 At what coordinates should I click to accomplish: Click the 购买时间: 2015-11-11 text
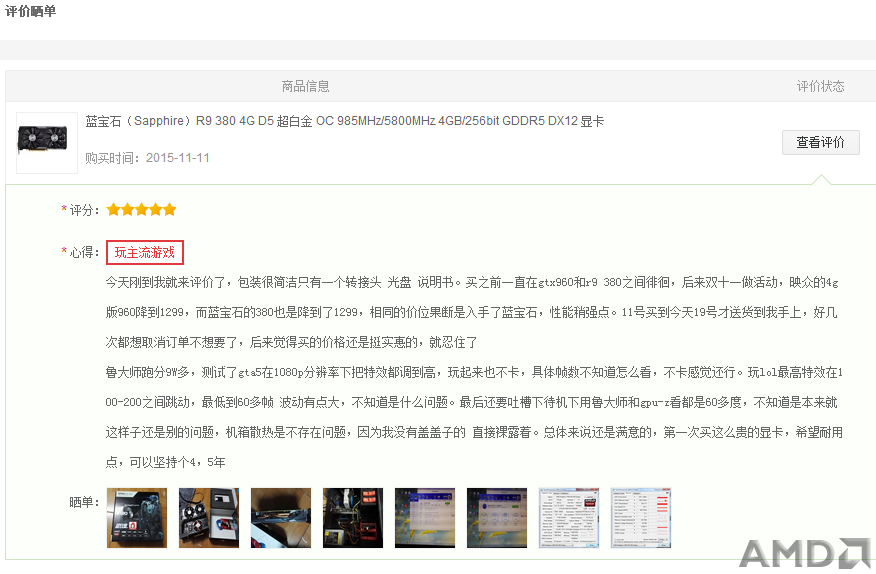[x=147, y=158]
